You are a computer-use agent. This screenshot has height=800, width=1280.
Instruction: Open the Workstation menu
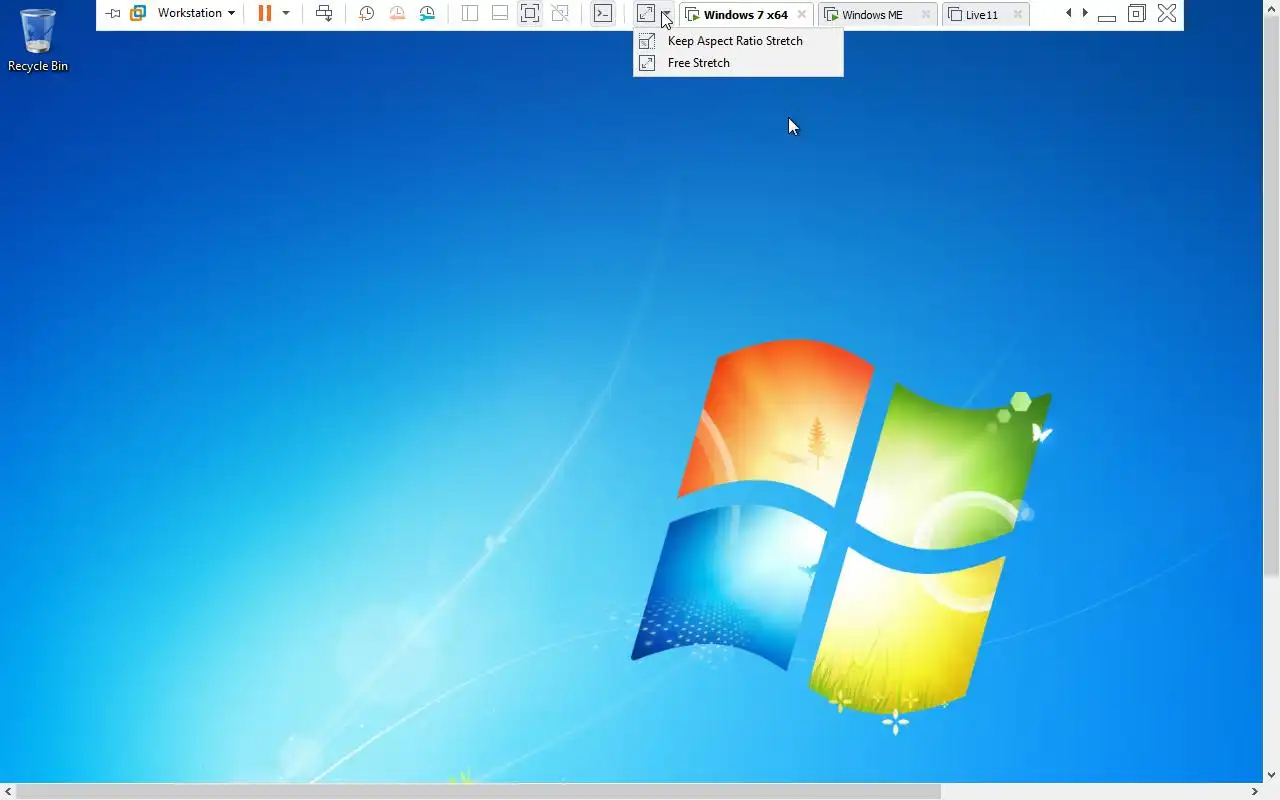tap(196, 13)
